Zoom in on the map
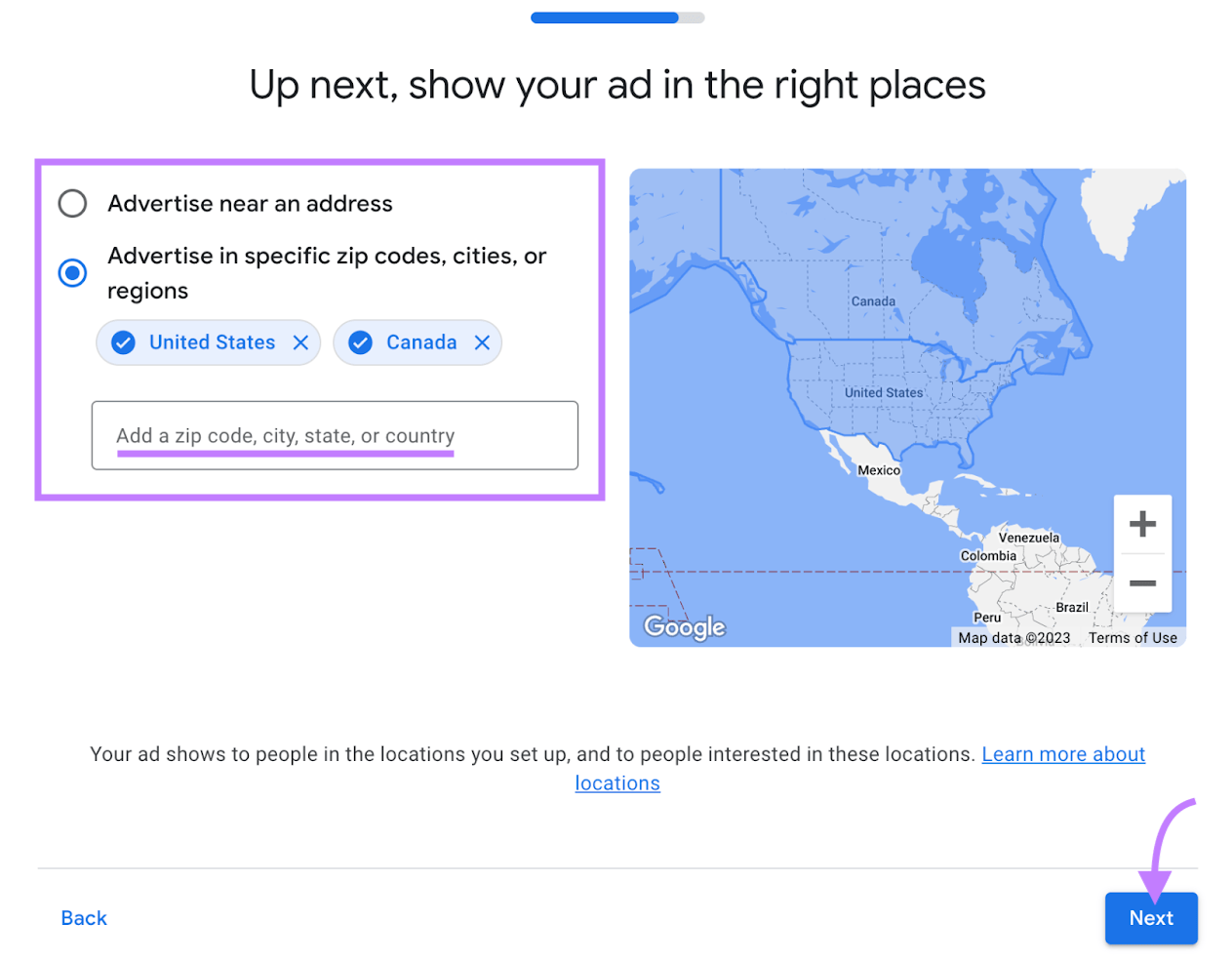This screenshot has width=1232, height=961. pyautogui.click(x=1141, y=523)
